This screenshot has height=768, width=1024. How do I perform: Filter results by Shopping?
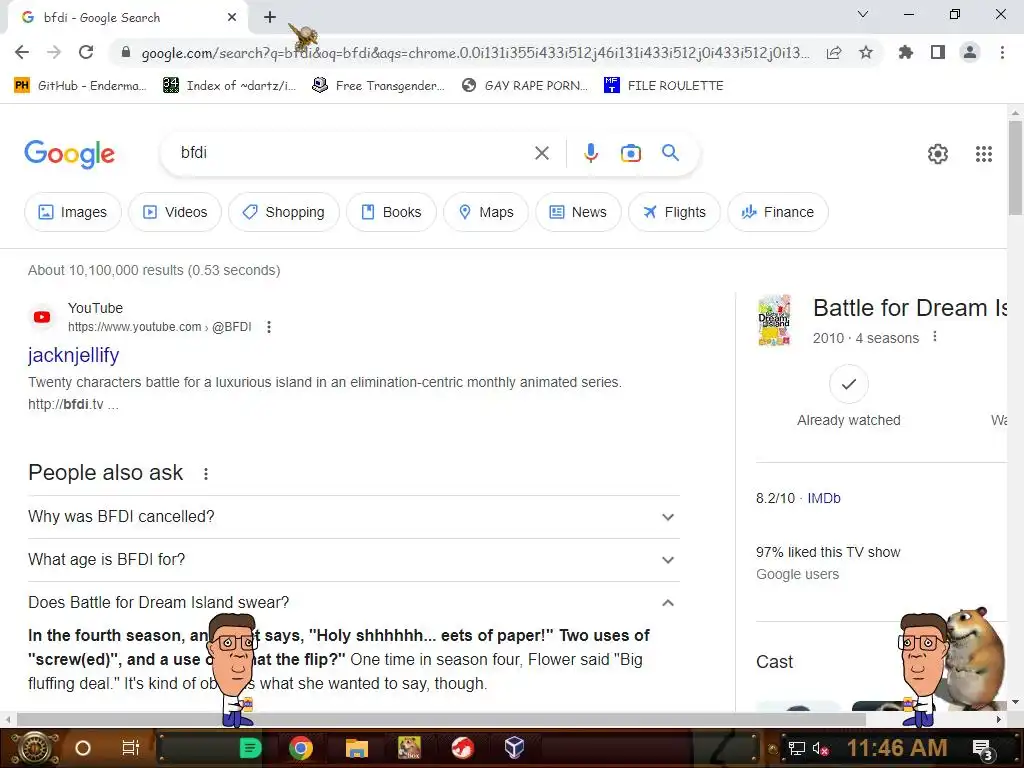tap(283, 212)
